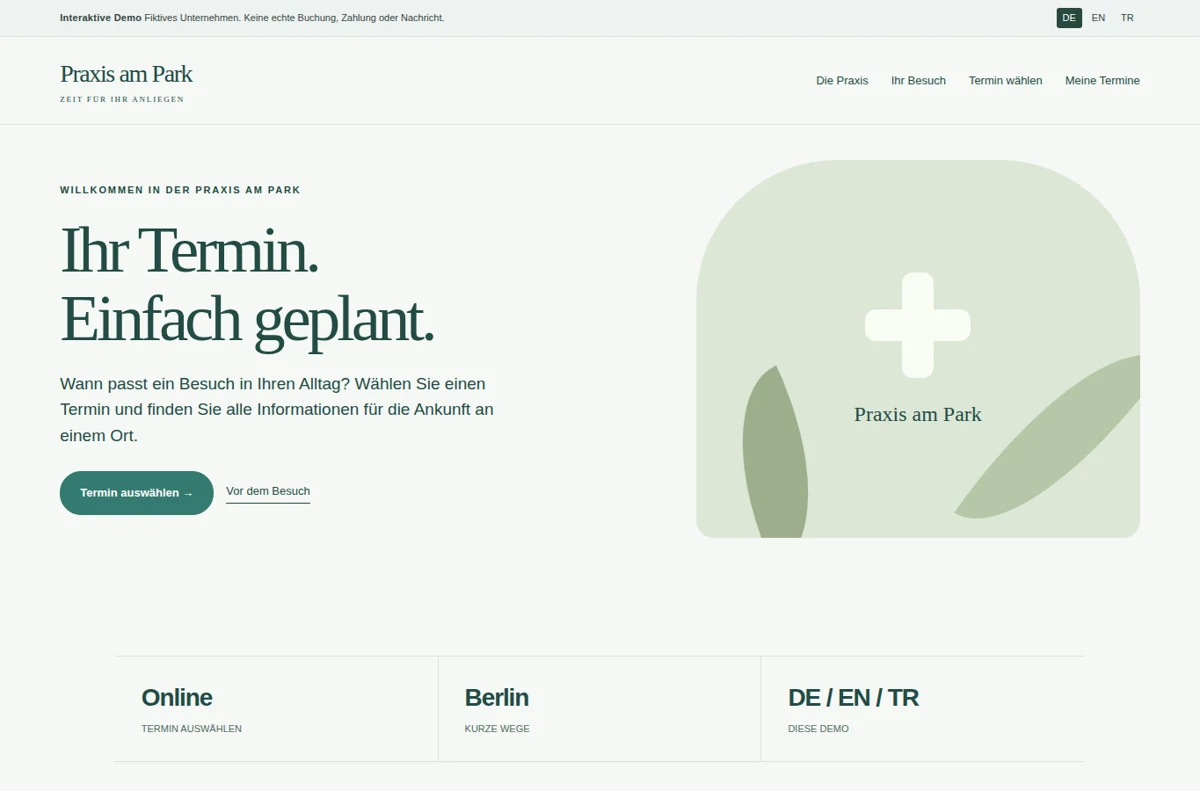Click the Interaktive Demo banner notice
The width and height of the screenshot is (1200, 791).
[x=252, y=18]
